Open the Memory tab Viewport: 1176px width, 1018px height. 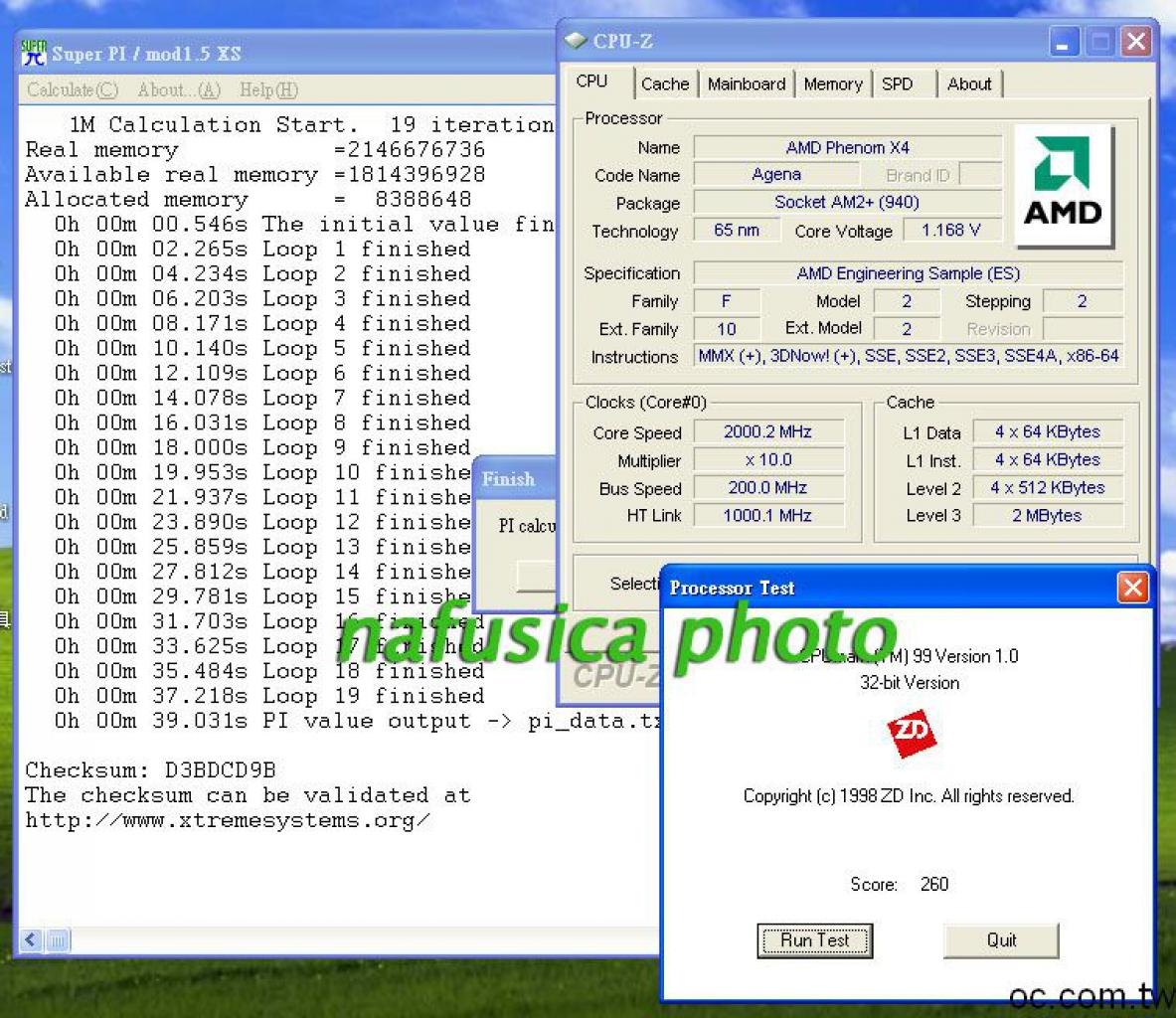[832, 85]
